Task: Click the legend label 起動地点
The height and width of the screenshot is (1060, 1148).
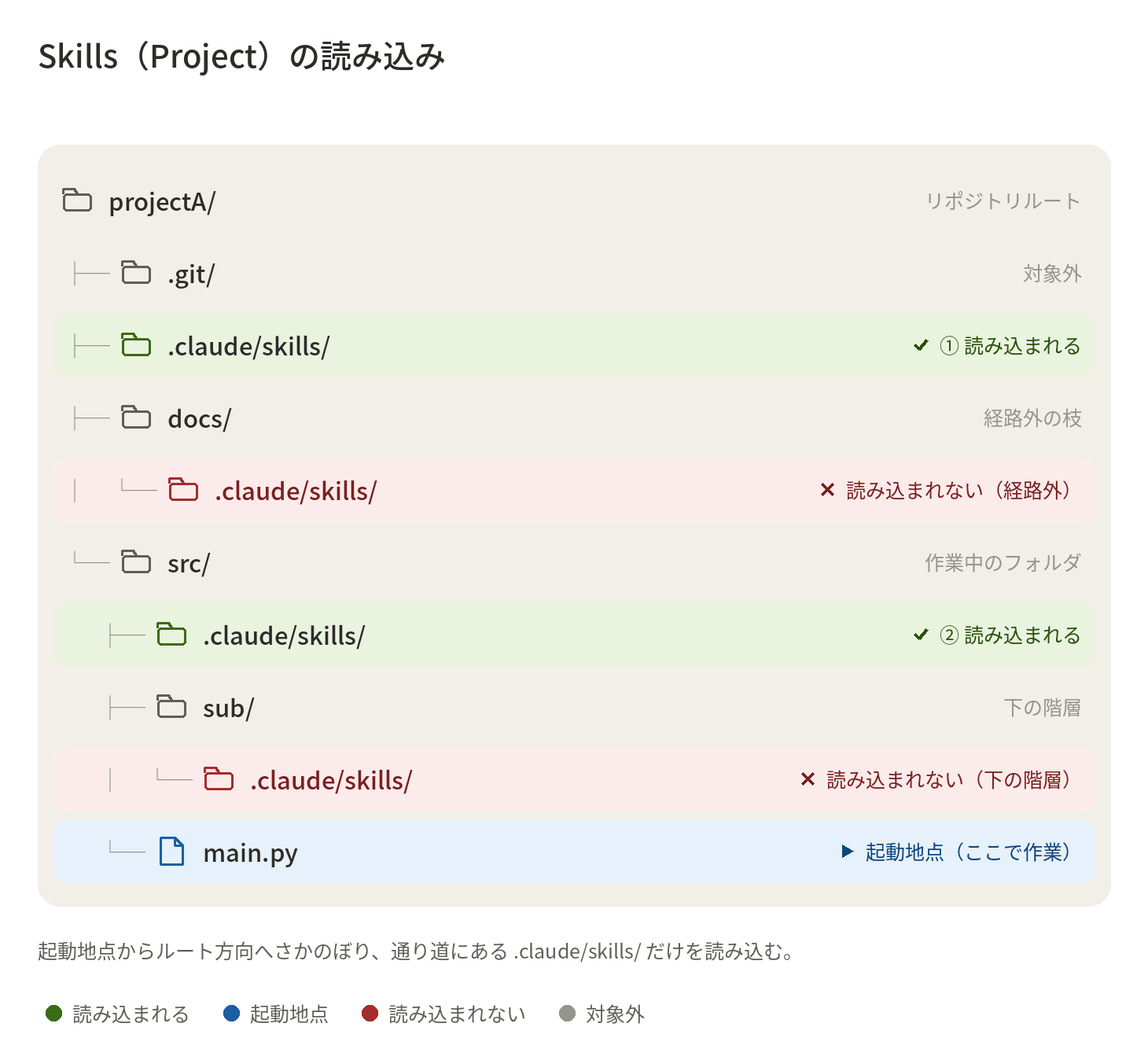Action: pyautogui.click(x=289, y=1014)
